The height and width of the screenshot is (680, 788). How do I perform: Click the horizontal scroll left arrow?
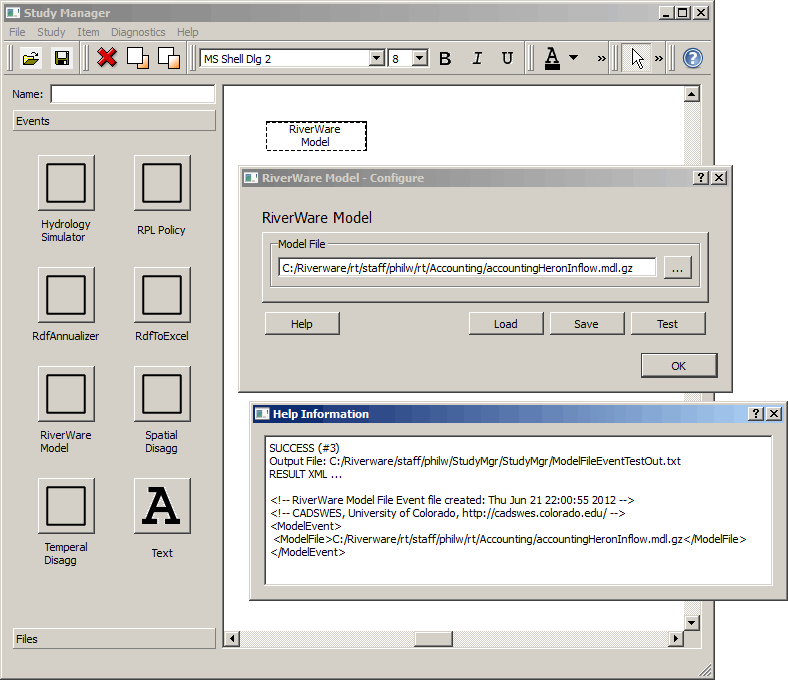[x=231, y=639]
